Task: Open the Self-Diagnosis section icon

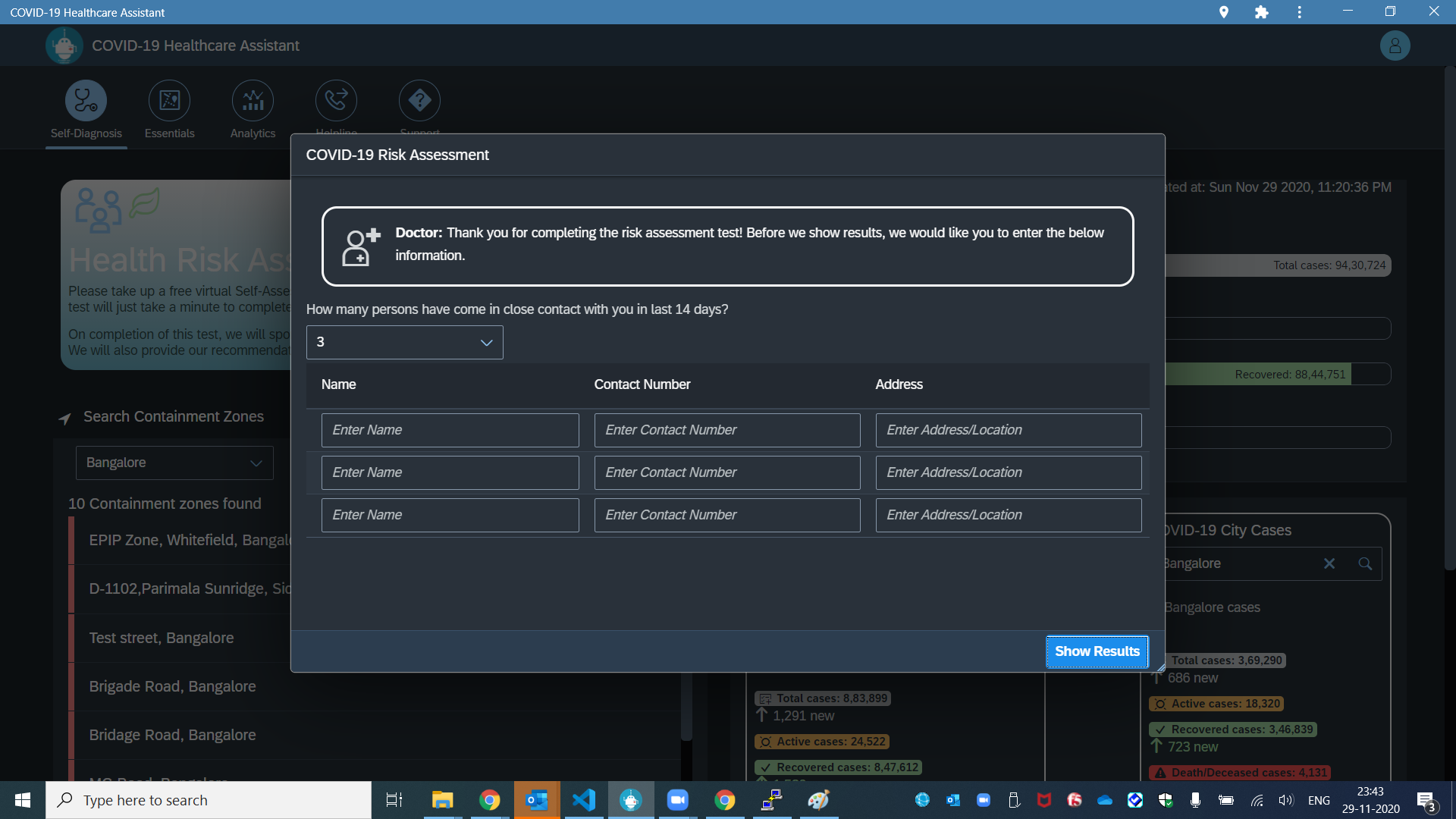Action: [86, 101]
